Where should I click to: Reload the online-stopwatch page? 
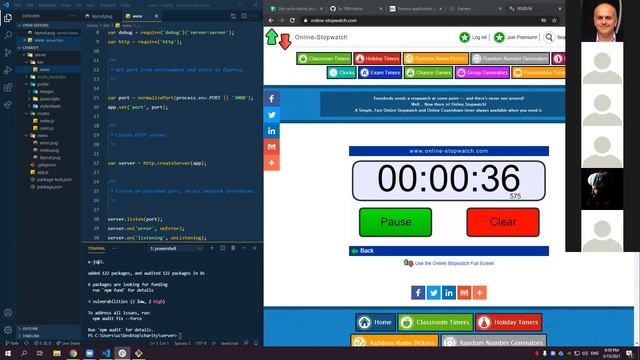[x=292, y=20]
